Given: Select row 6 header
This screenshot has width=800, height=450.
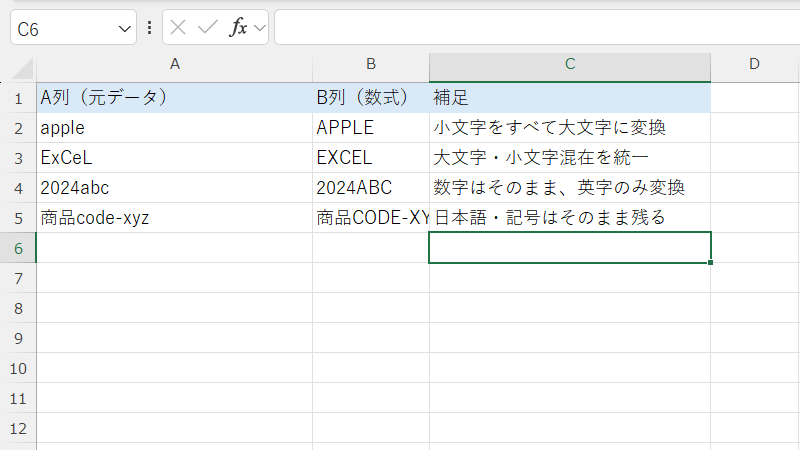Looking at the screenshot, I should click(x=18, y=248).
